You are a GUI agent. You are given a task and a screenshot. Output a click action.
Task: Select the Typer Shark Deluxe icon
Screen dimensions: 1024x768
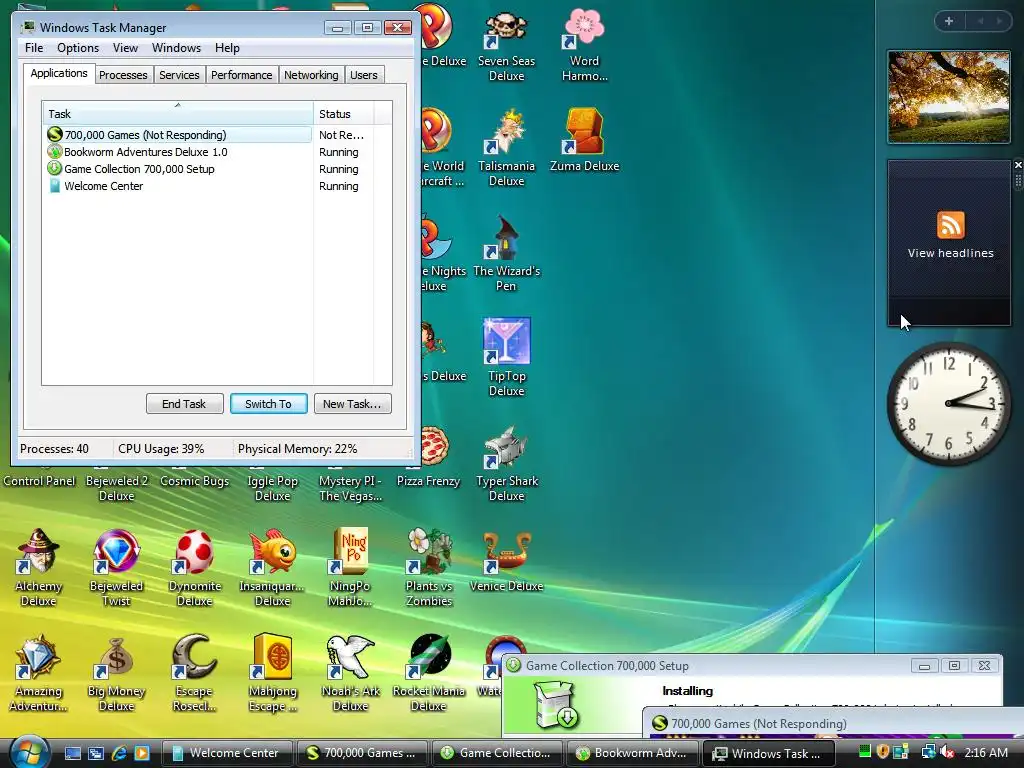pos(506,464)
